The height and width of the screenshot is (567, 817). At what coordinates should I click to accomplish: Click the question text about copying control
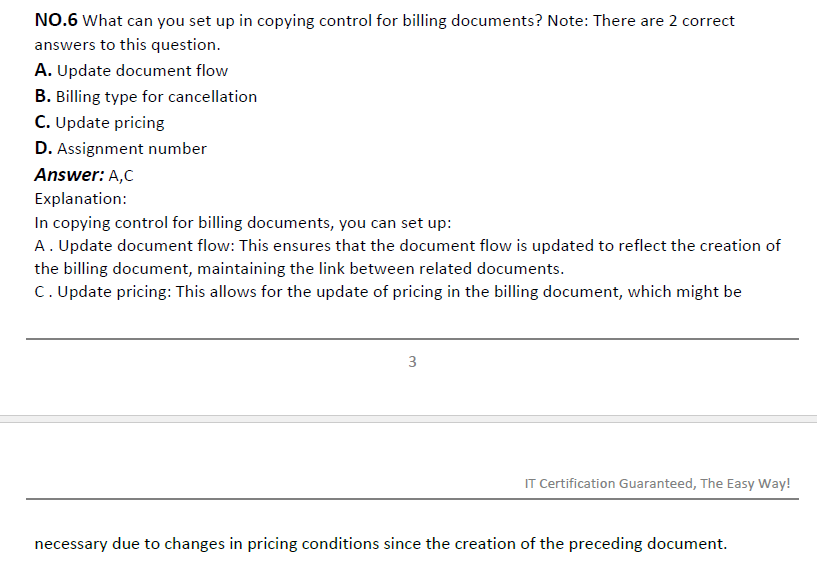[385, 32]
